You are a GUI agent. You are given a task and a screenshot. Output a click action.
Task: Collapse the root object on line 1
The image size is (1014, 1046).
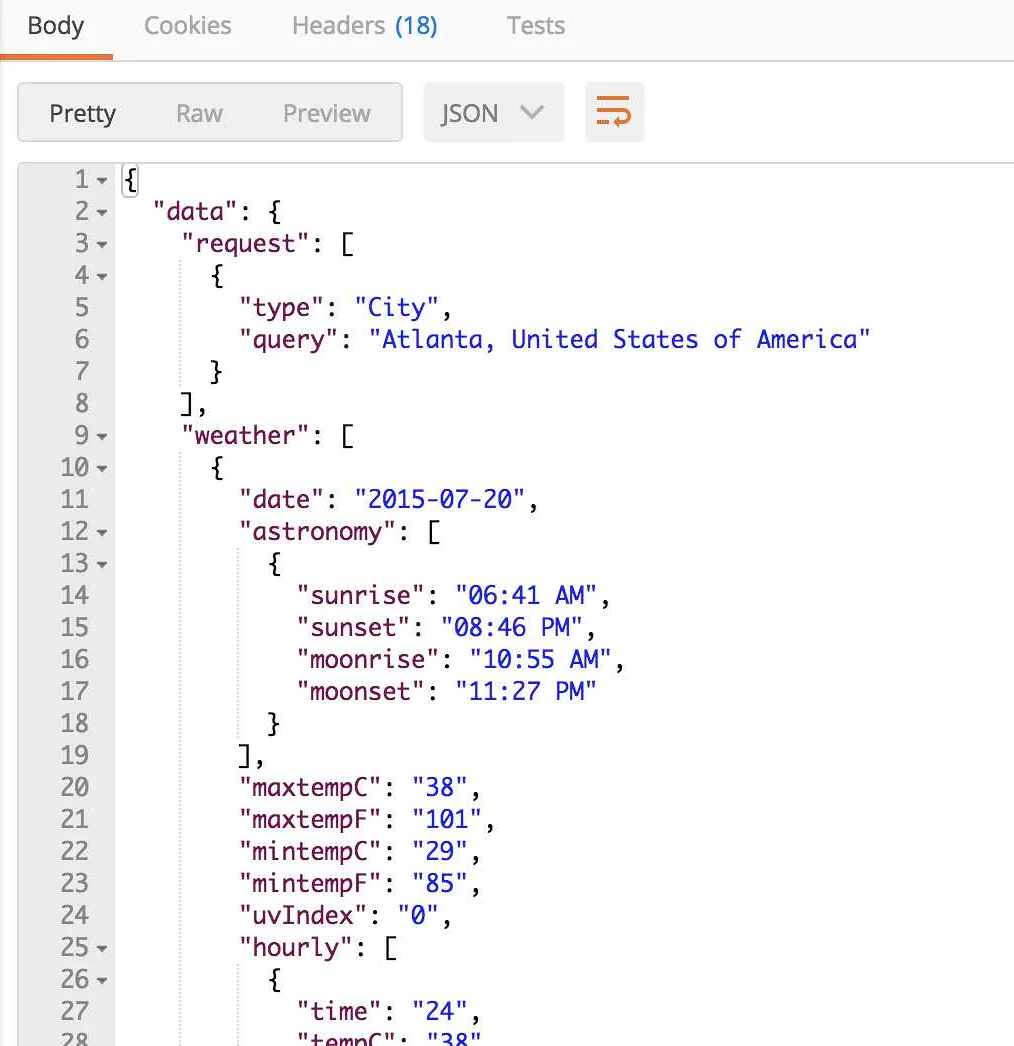pyautogui.click(x=102, y=181)
